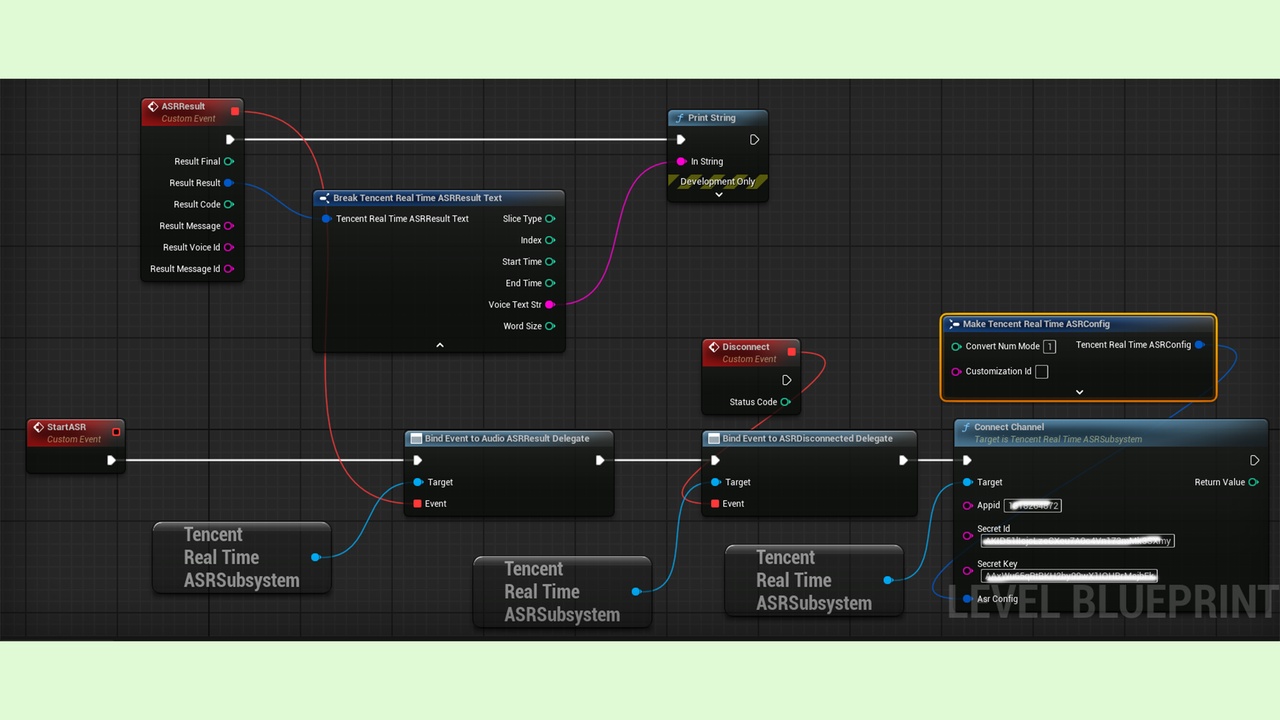The width and height of the screenshot is (1280, 720).
Task: Click the Secret Key input pin
Action: [x=967, y=571]
